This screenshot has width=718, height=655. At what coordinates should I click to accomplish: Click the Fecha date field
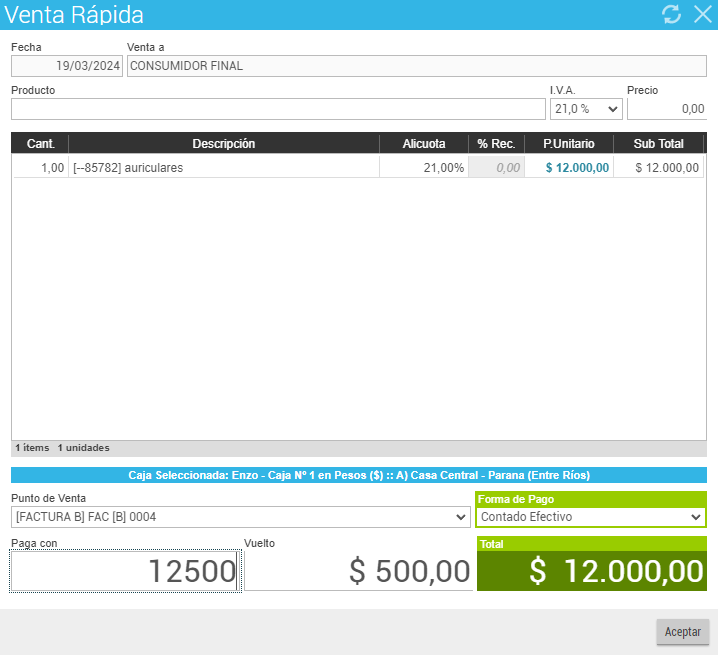pyautogui.click(x=67, y=66)
